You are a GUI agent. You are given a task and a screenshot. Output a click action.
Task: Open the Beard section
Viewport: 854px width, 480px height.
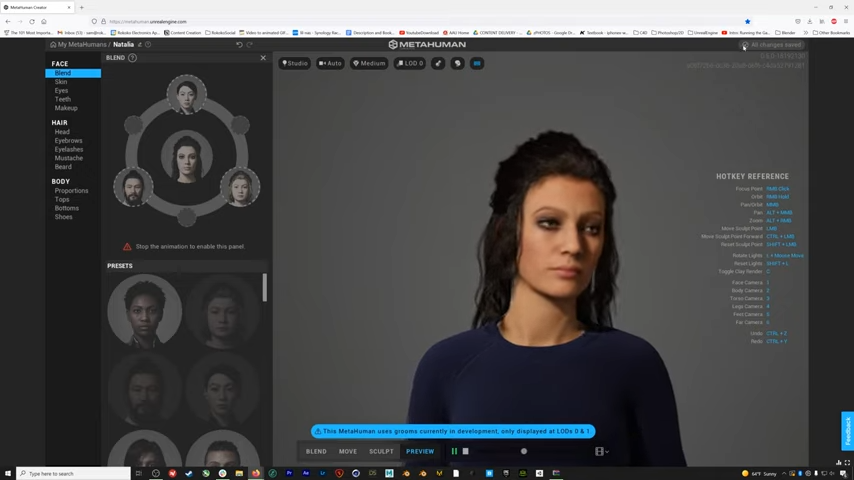point(63,167)
